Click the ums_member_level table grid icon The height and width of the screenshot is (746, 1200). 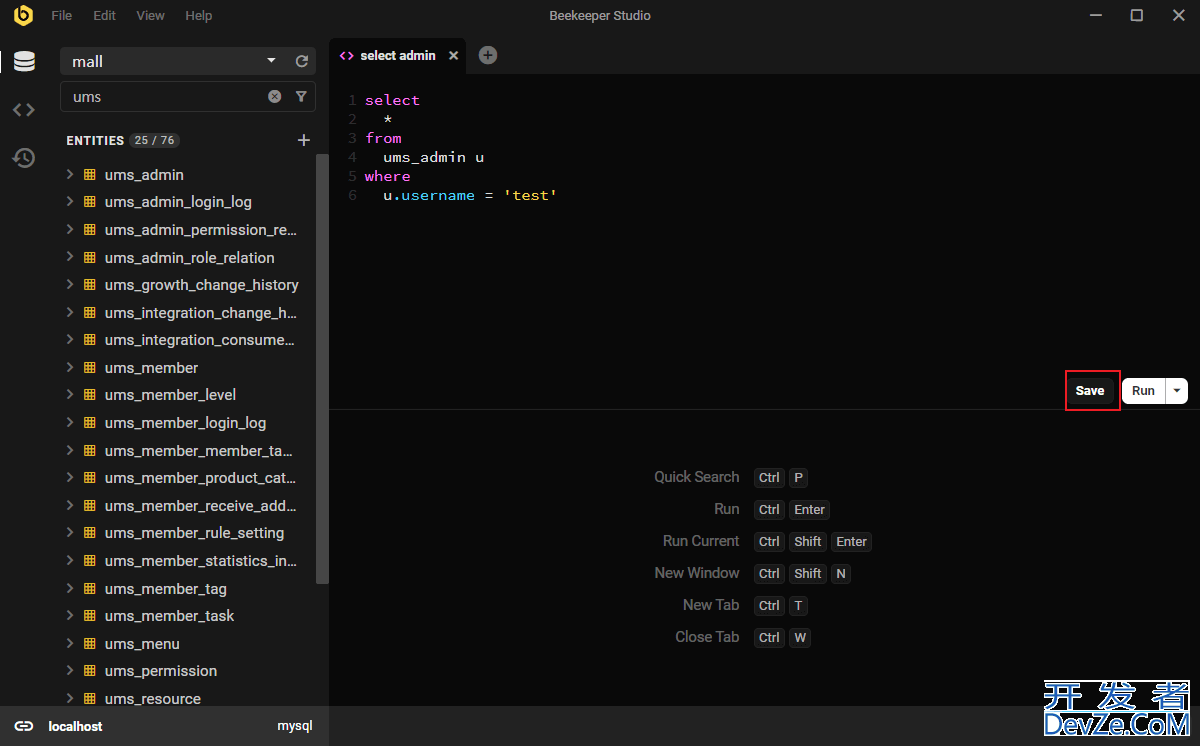[x=89, y=395]
